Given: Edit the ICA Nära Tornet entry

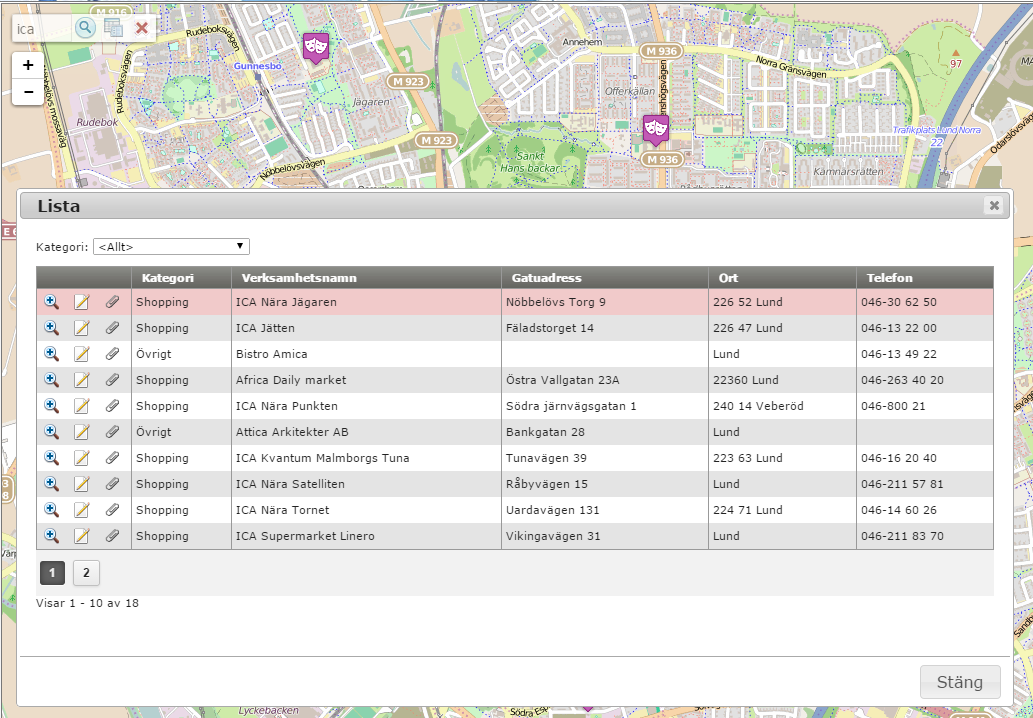Looking at the screenshot, I should [82, 510].
